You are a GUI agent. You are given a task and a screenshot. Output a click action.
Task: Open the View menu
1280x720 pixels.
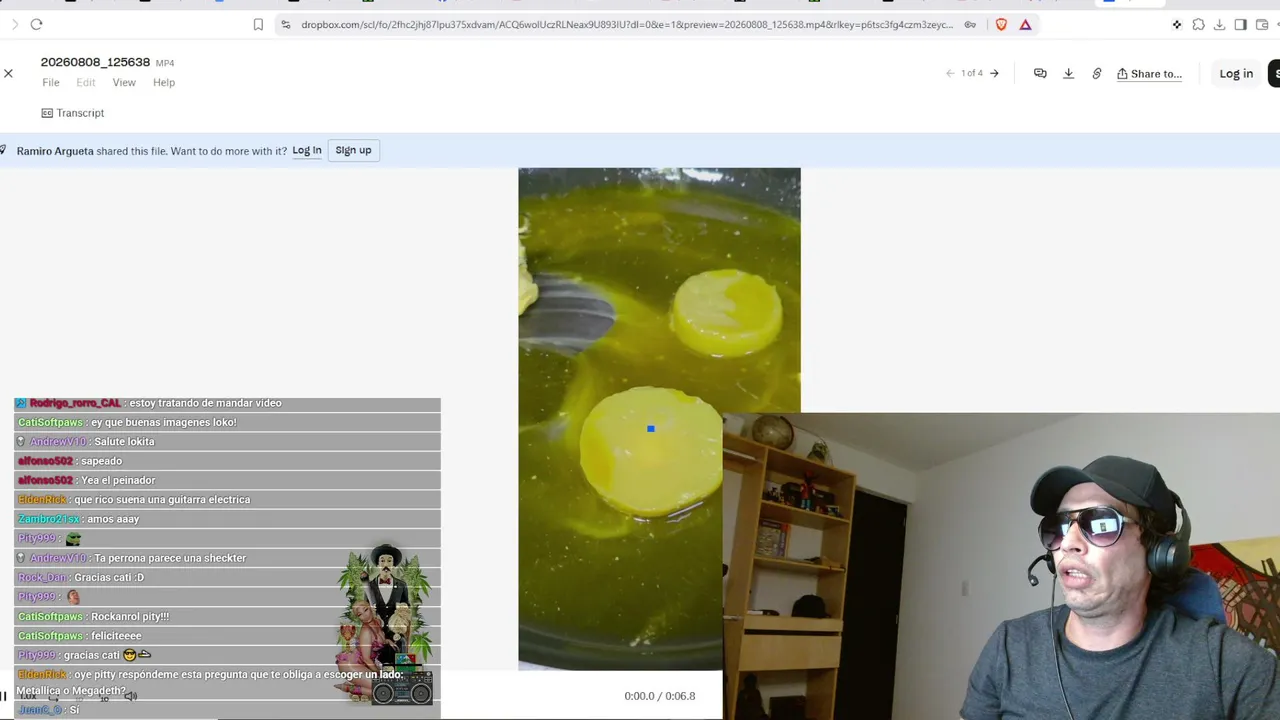124,83
